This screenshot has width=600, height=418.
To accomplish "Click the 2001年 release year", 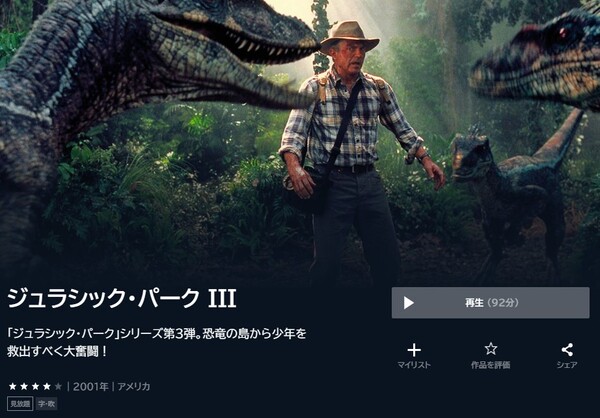I will coord(91,387).
